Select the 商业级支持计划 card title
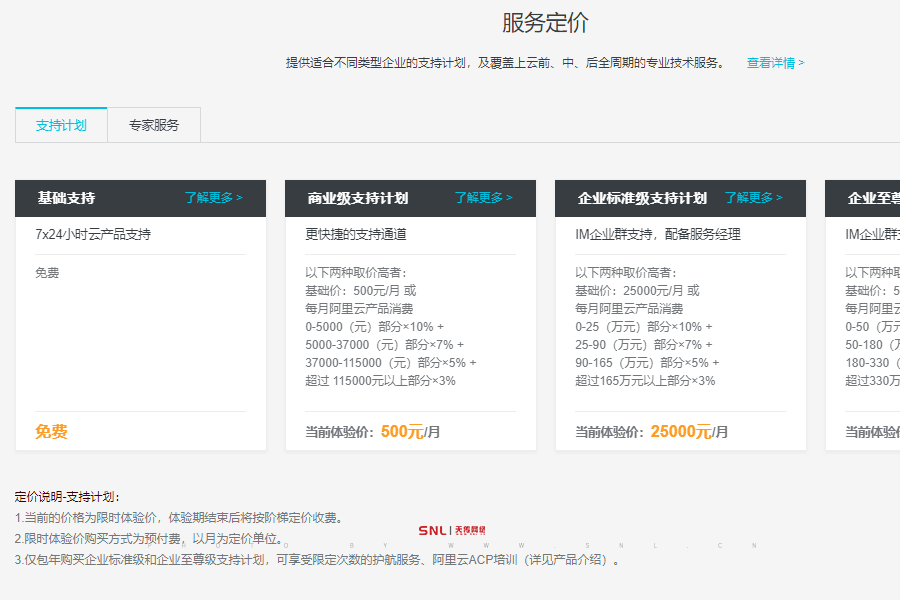The width and height of the screenshot is (900, 600). [x=358, y=198]
